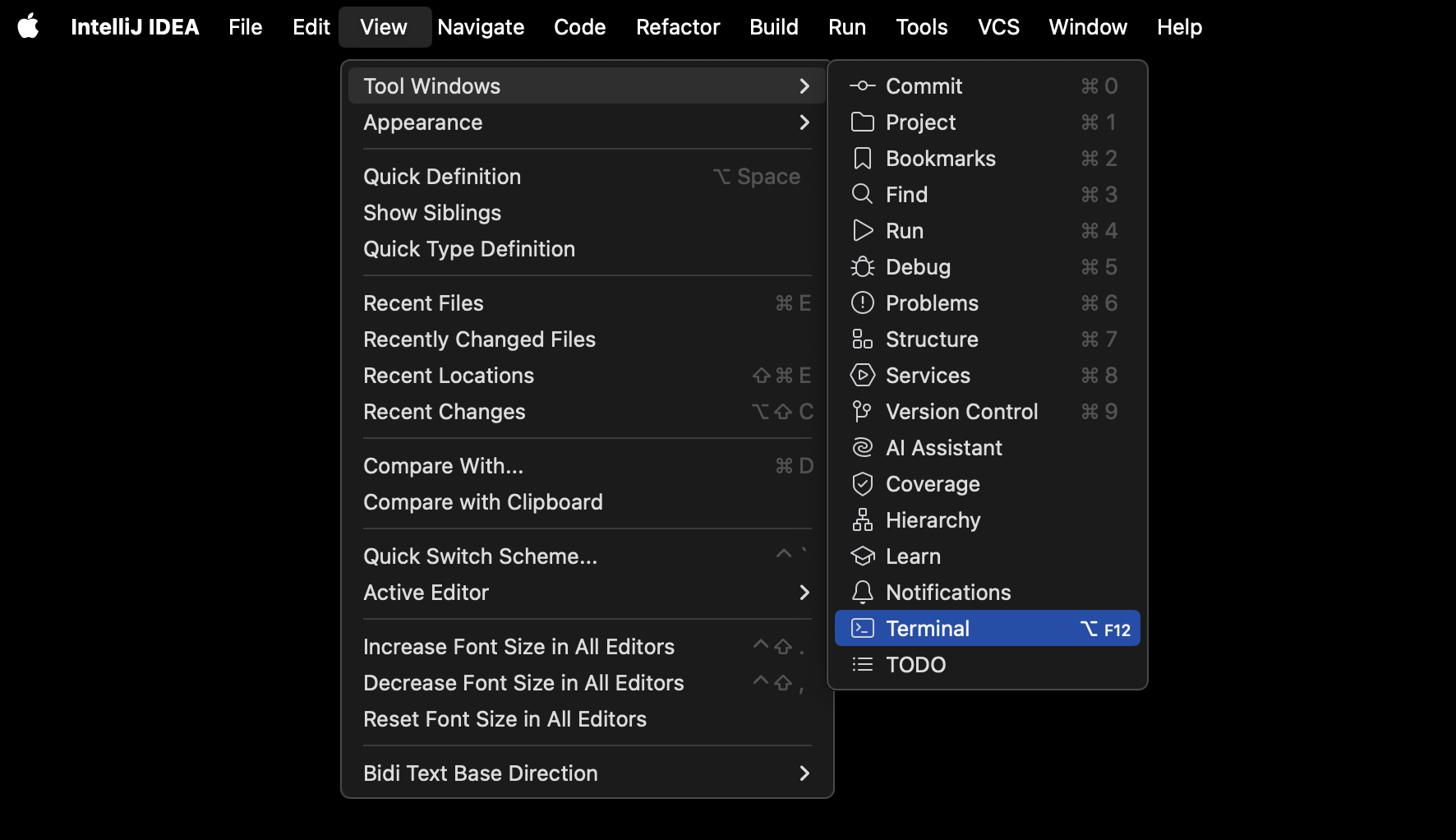
Task: Click Increase Font Size in All Editors
Action: tap(518, 646)
